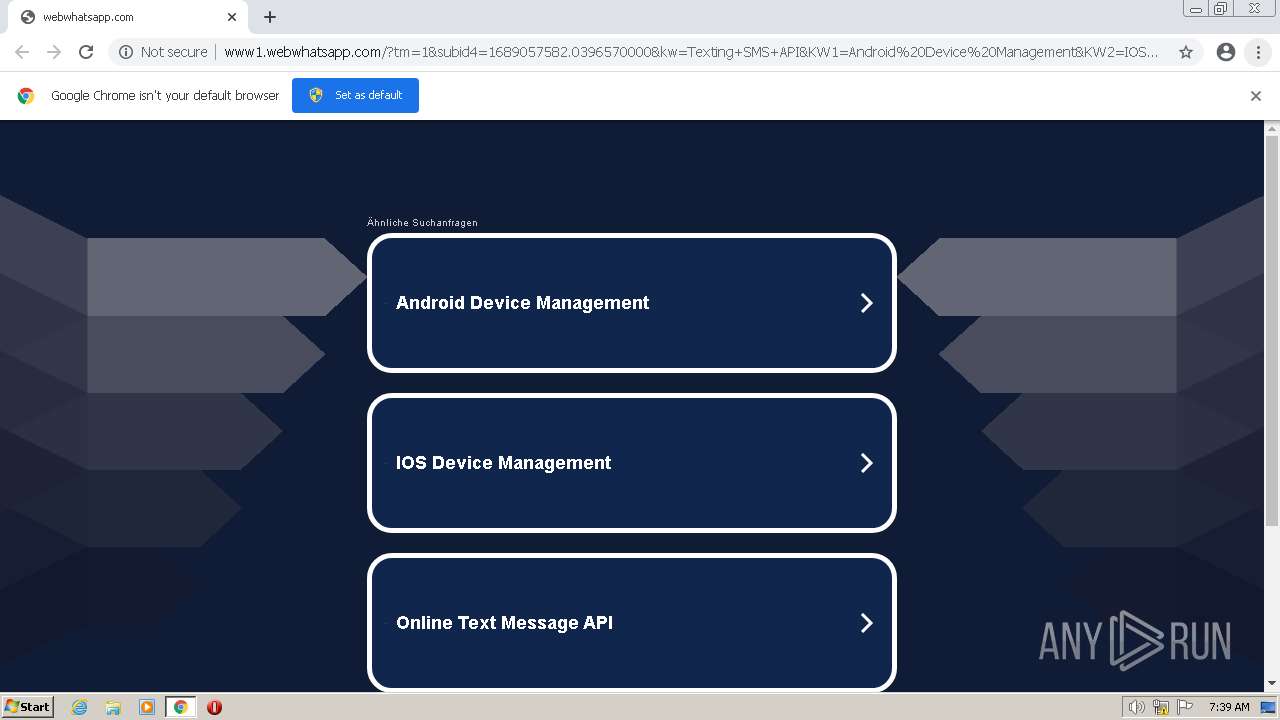The width and height of the screenshot is (1280, 720).
Task: Open the media player taskbar icon
Action: pos(147,707)
